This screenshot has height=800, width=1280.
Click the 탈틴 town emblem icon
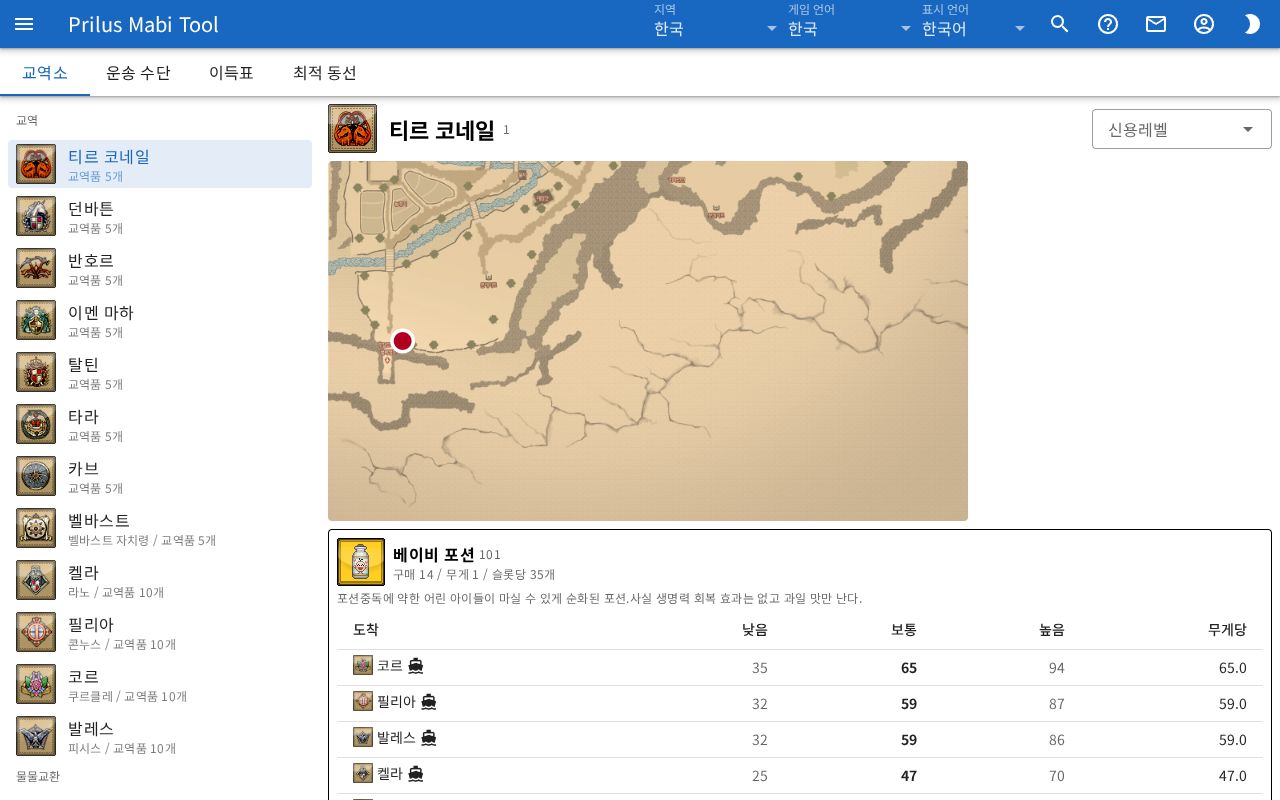(x=36, y=372)
